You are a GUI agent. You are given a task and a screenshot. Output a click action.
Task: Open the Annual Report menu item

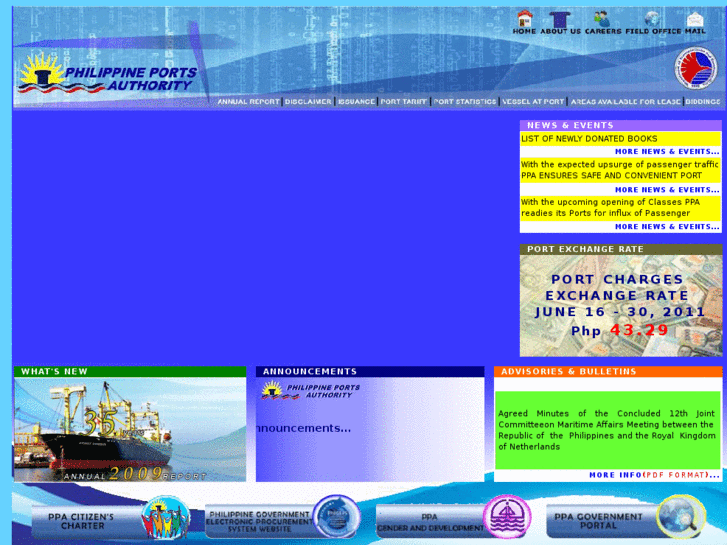click(249, 102)
